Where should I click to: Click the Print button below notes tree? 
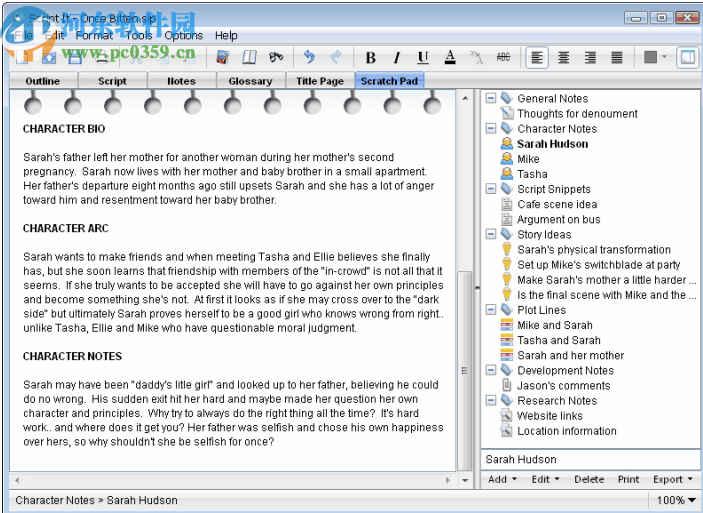tap(628, 479)
